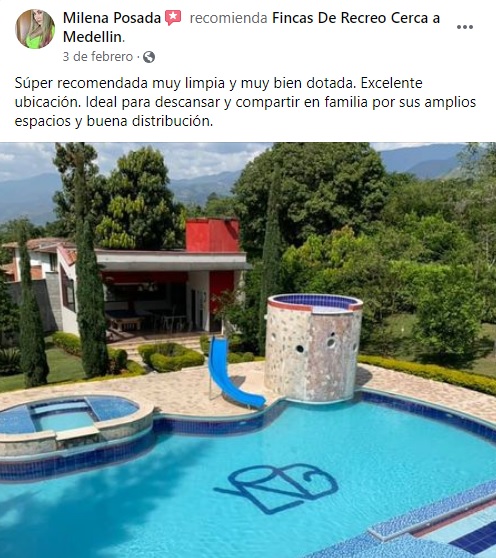The width and height of the screenshot is (496, 558).
Task: Click the globe public audience icon
Action: click(x=149, y=57)
